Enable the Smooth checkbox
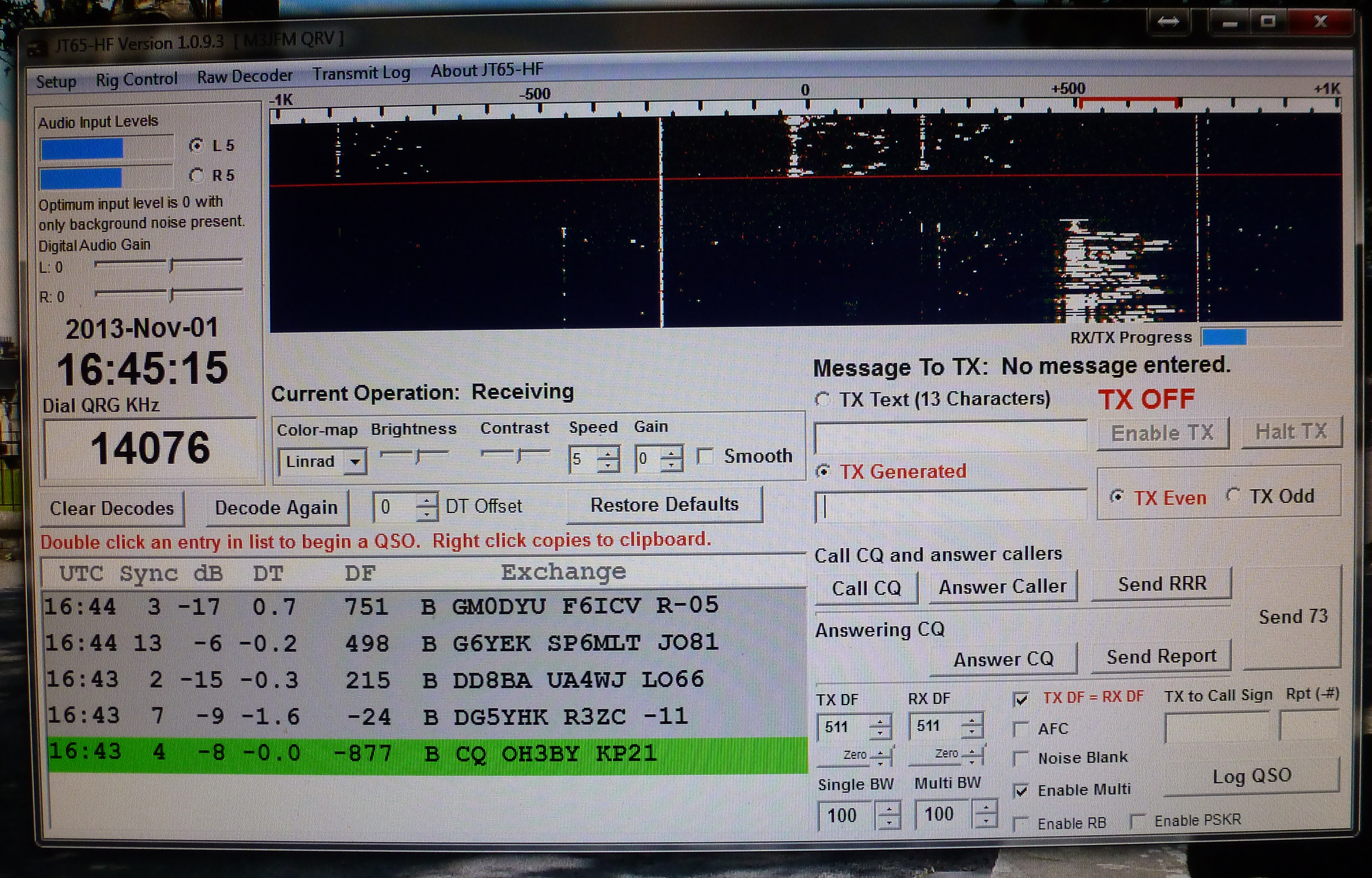The height and width of the screenshot is (878, 1372). pyautogui.click(x=705, y=457)
